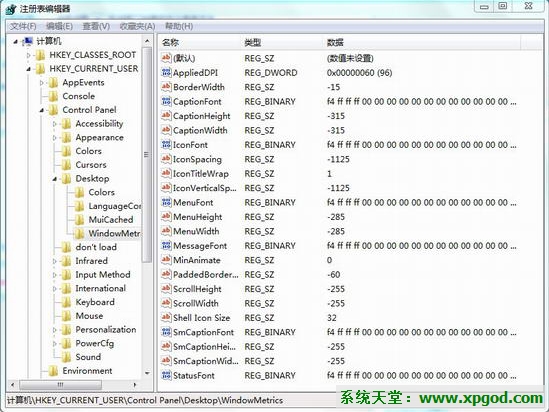Select the IconVerticalSp... value name
Screen dimensions: 549x412
click(x=205, y=188)
